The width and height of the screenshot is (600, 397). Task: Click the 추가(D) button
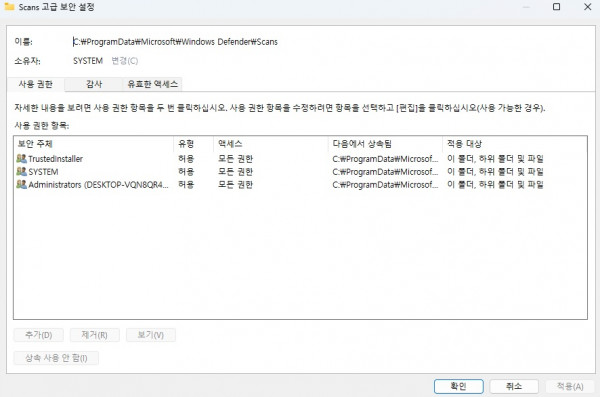coord(39,335)
